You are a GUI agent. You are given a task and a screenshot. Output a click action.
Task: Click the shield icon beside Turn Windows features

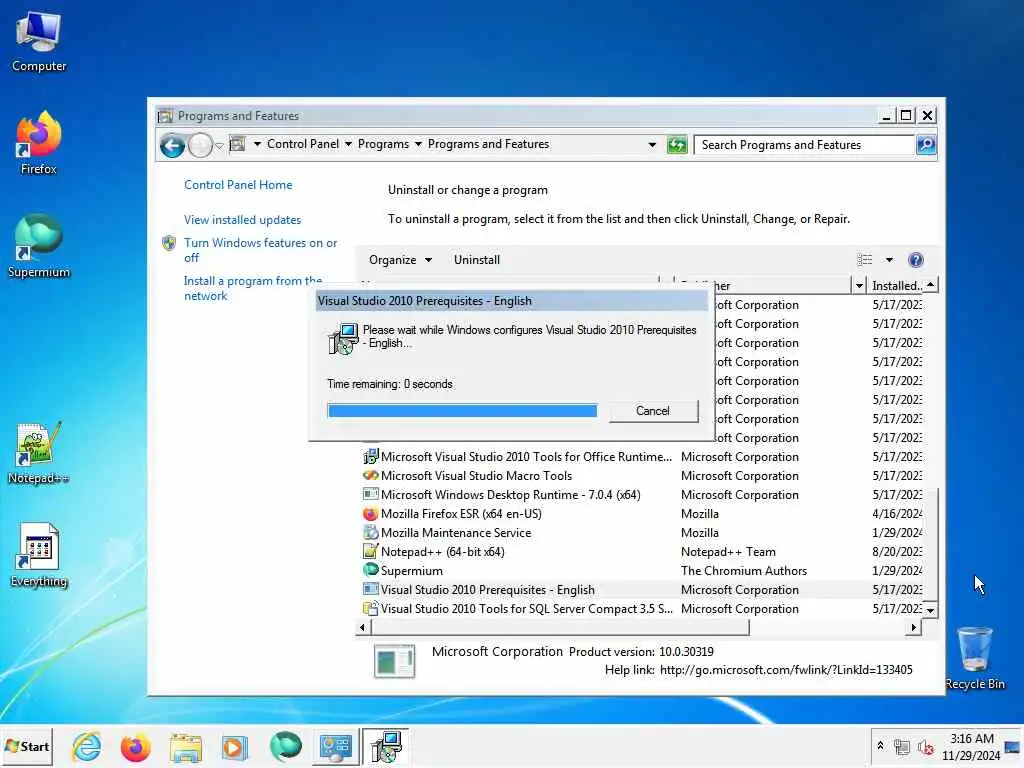click(169, 244)
